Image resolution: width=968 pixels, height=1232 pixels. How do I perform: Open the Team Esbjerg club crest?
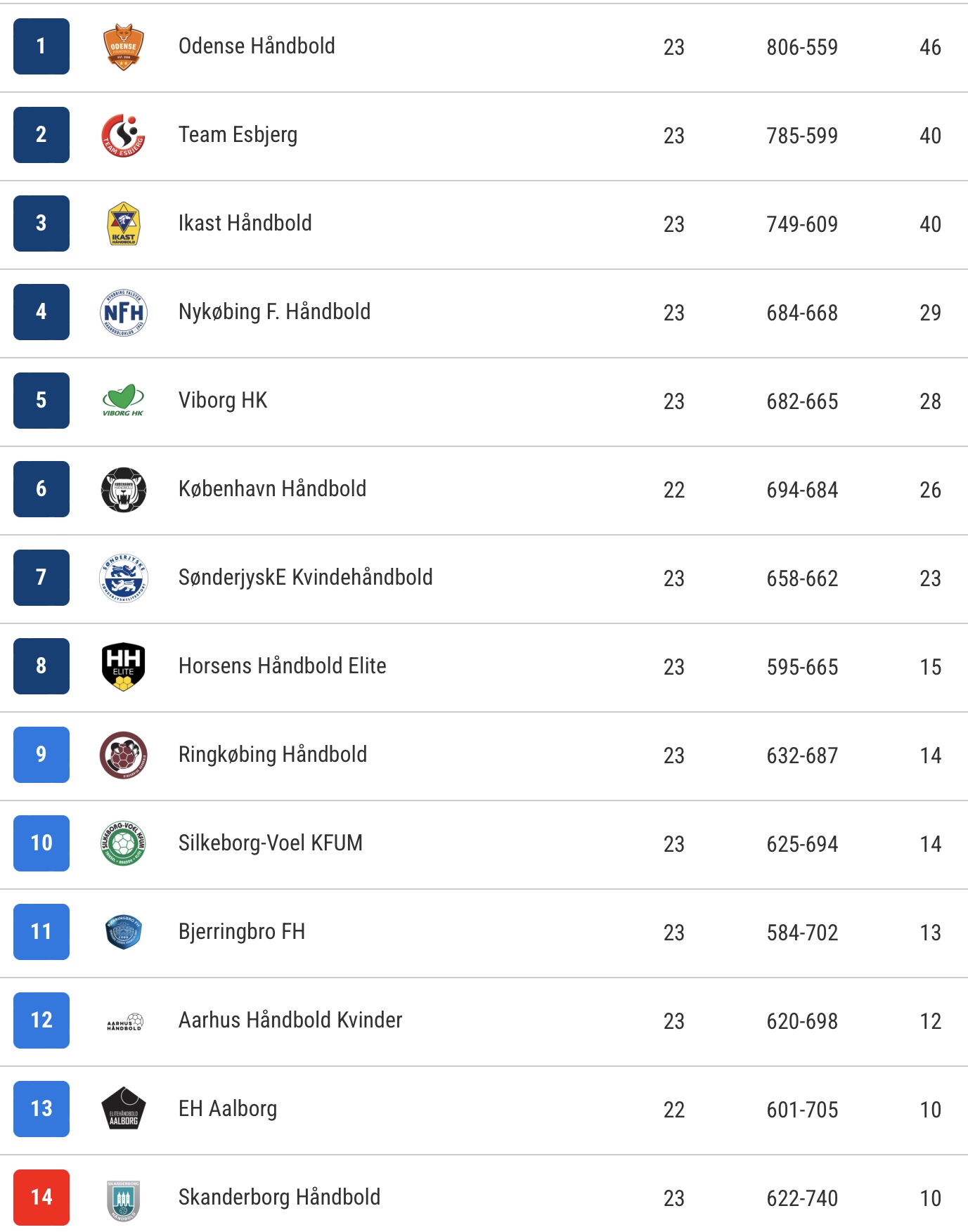coord(124,136)
